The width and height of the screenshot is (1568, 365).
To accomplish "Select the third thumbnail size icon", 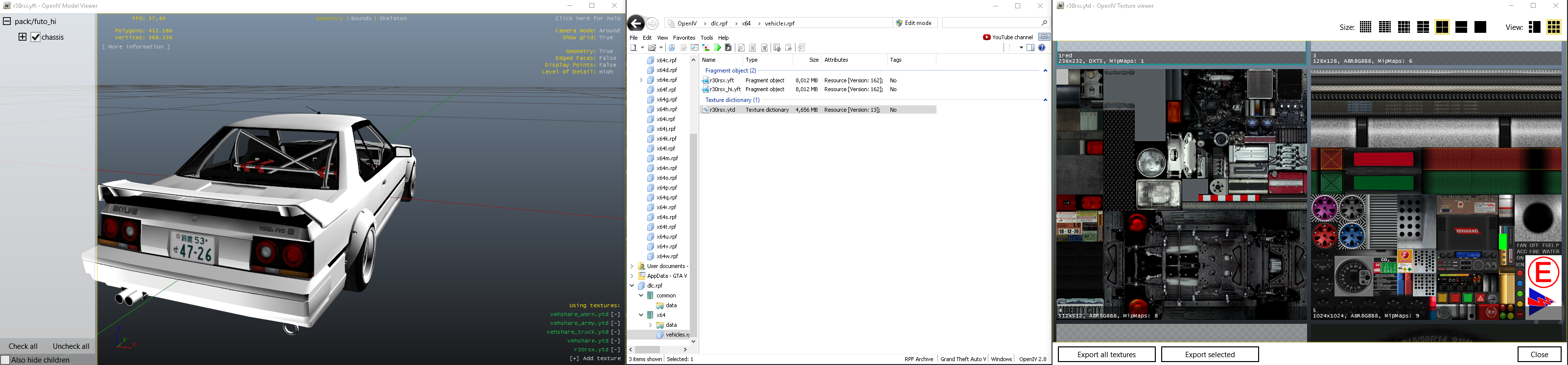I will click(x=1404, y=27).
